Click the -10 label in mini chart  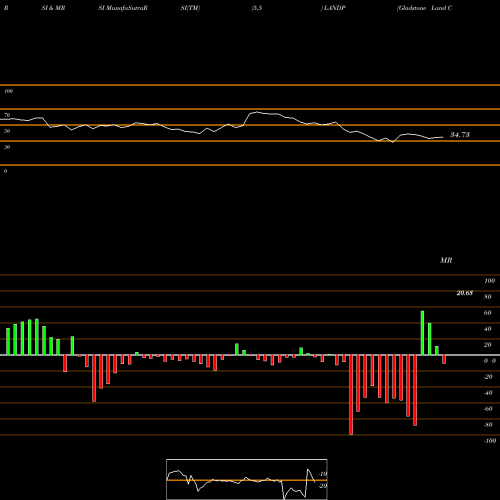pyautogui.click(x=323, y=474)
